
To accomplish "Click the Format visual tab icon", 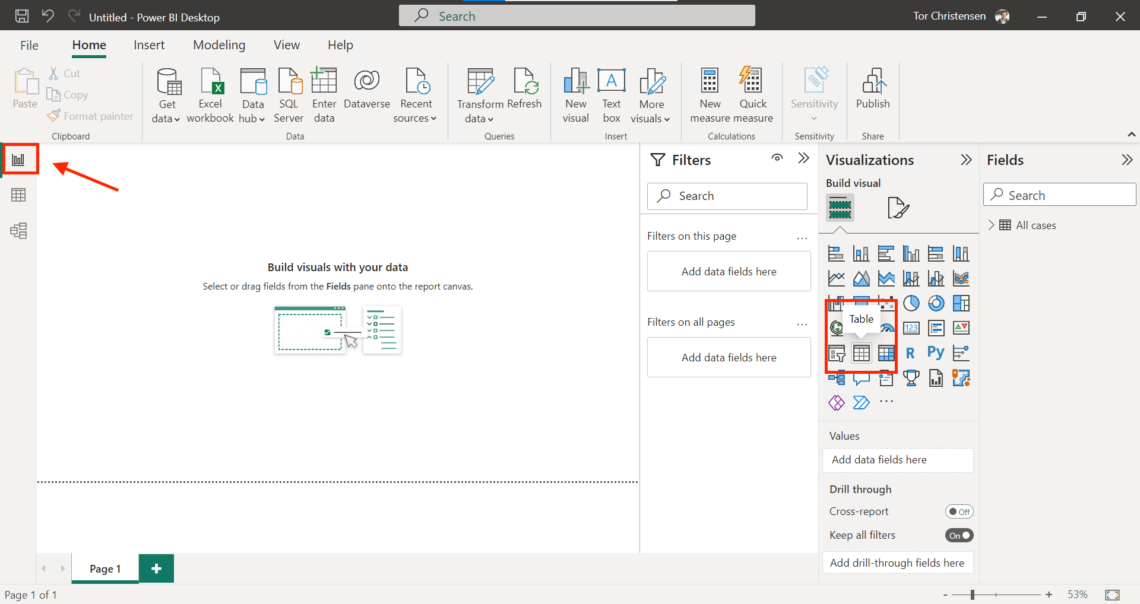I will coord(897,208).
